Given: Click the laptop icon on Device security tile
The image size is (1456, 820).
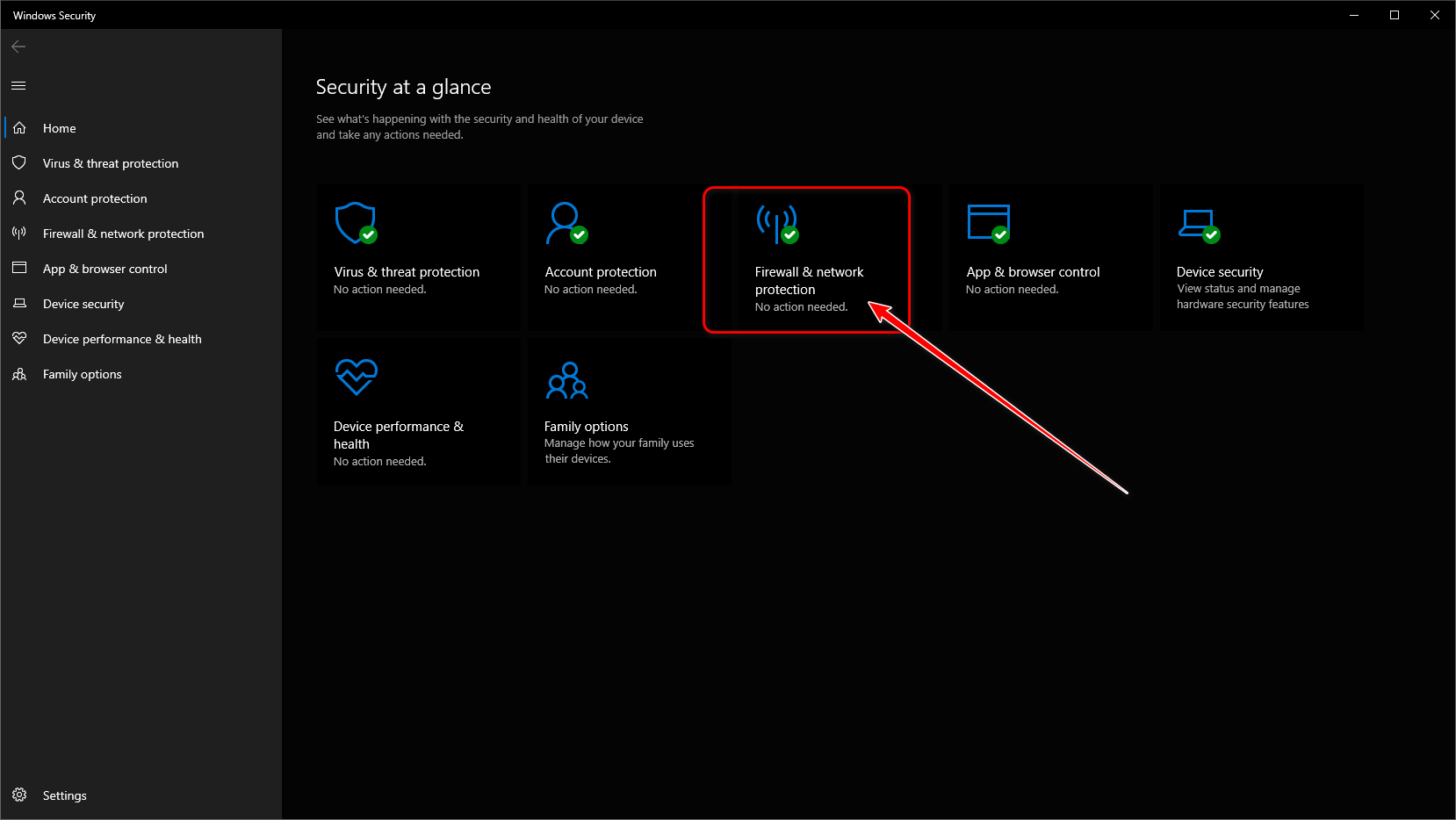Looking at the screenshot, I should tap(1198, 222).
